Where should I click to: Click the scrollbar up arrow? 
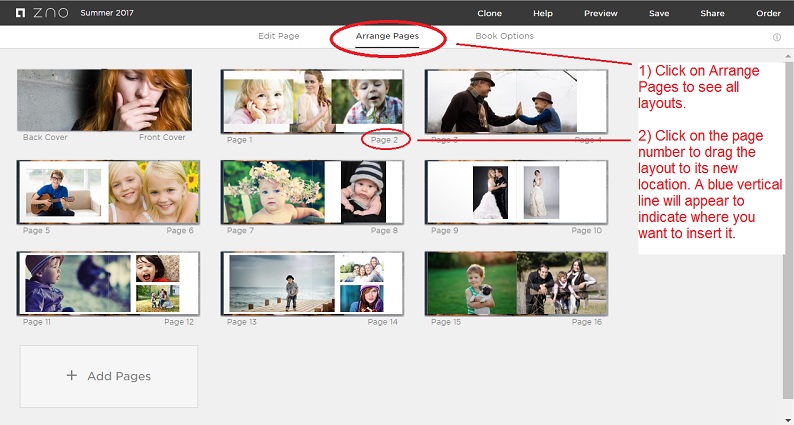click(x=788, y=56)
